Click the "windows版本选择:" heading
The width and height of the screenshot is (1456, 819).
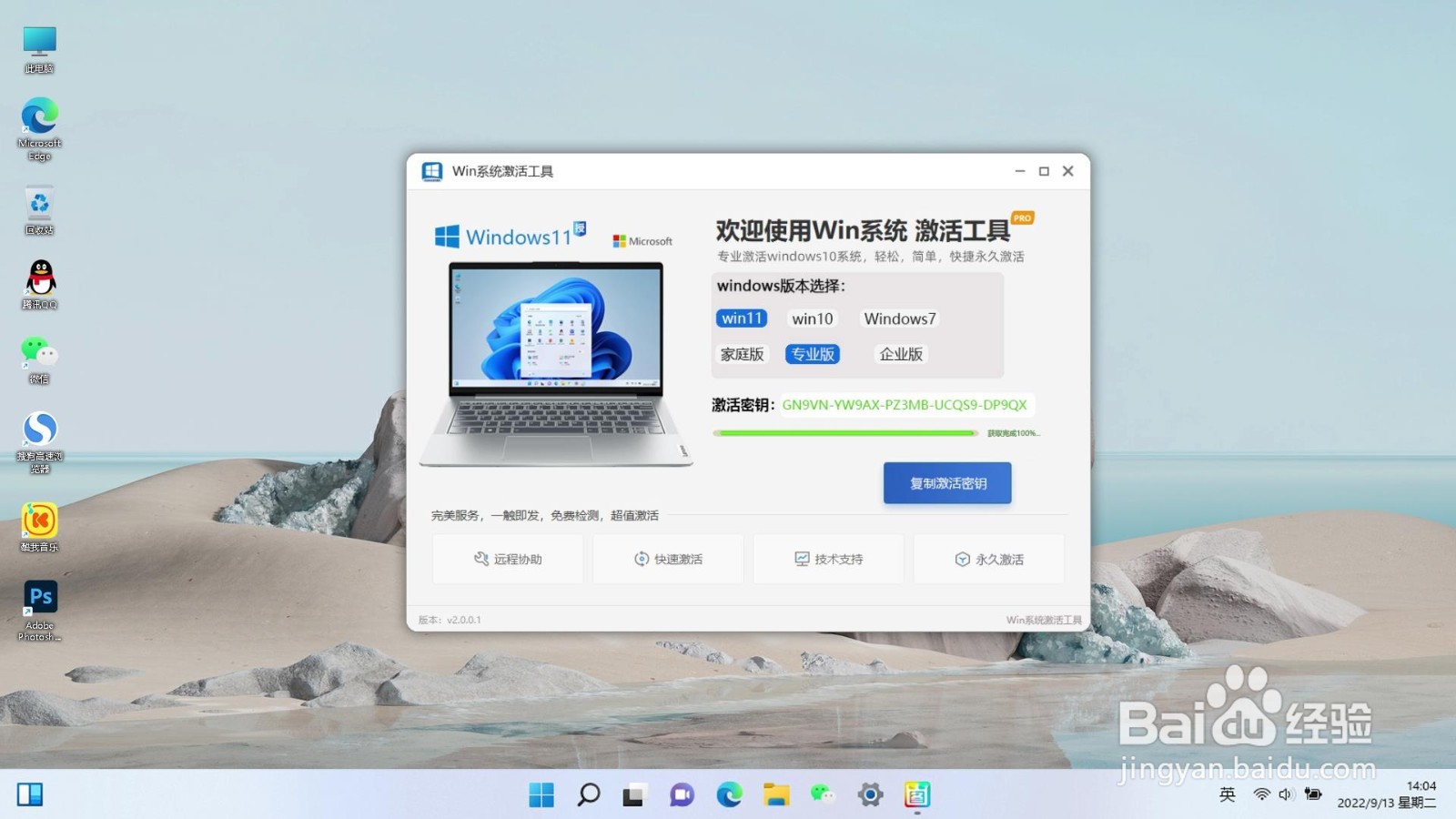pos(781,286)
